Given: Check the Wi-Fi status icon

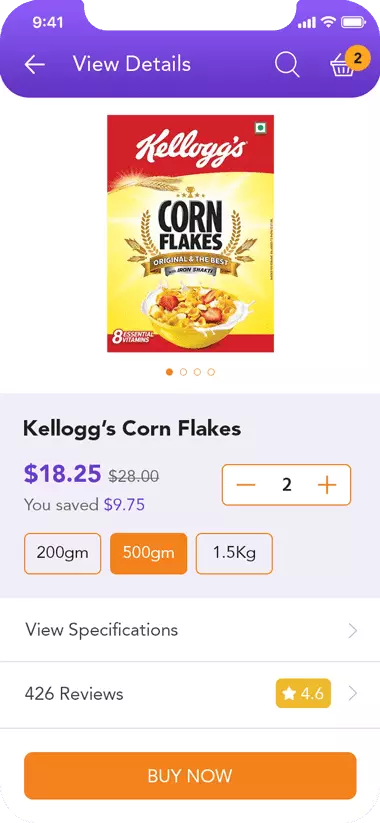Looking at the screenshot, I should (x=328, y=22).
